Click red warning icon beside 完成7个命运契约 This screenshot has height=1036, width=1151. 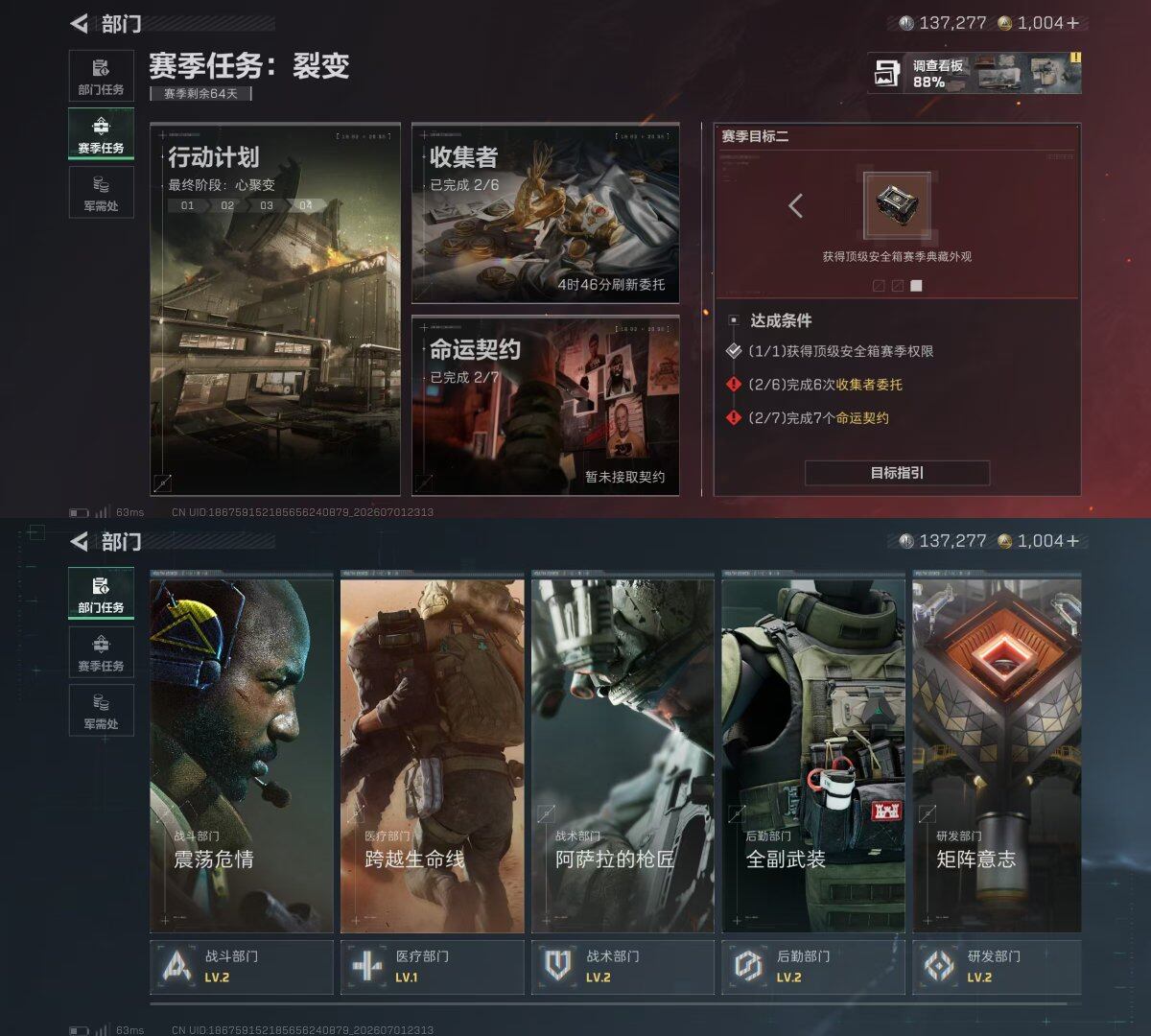(x=734, y=418)
